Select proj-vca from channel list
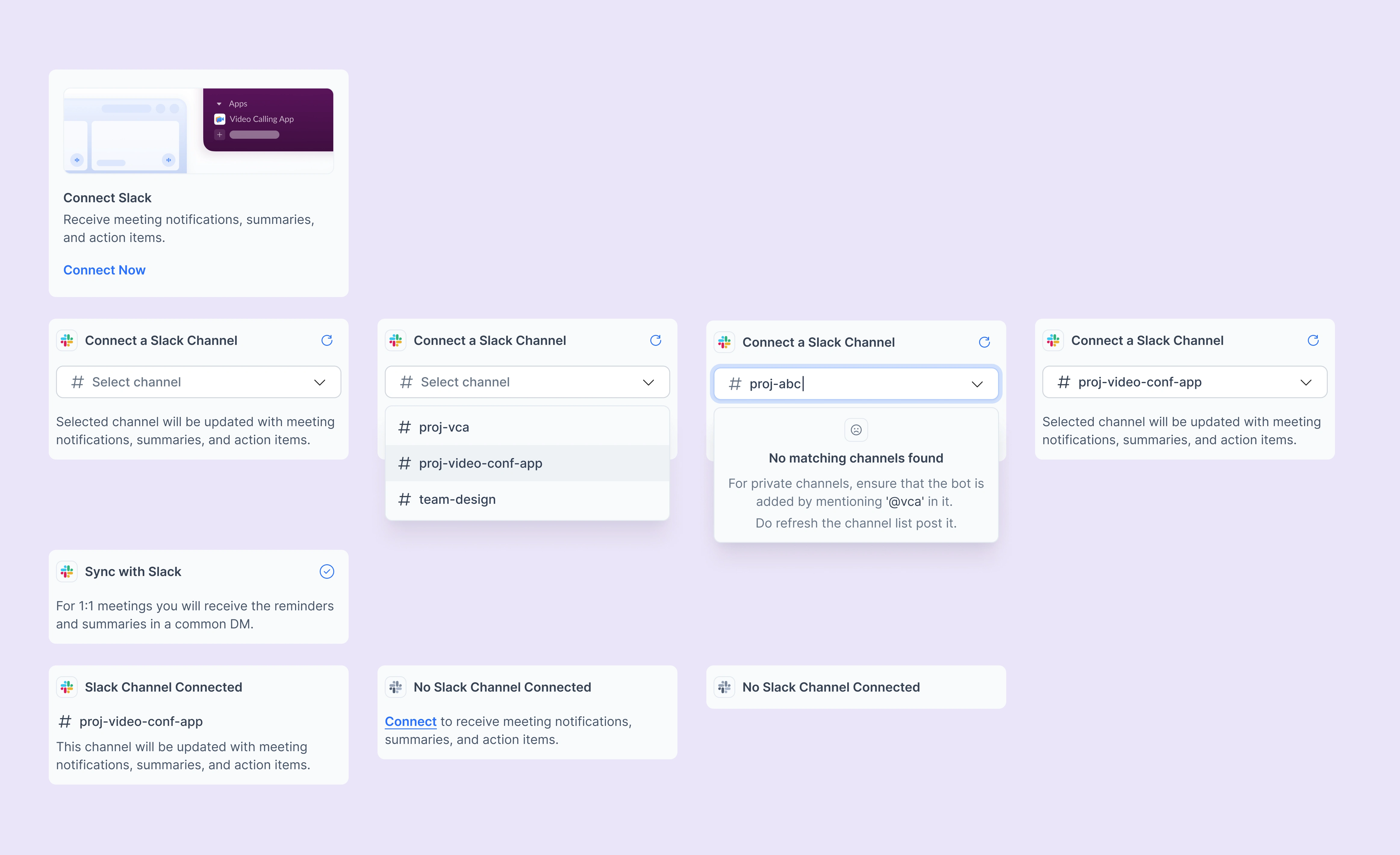Image resolution: width=1400 pixels, height=855 pixels. coord(444,427)
